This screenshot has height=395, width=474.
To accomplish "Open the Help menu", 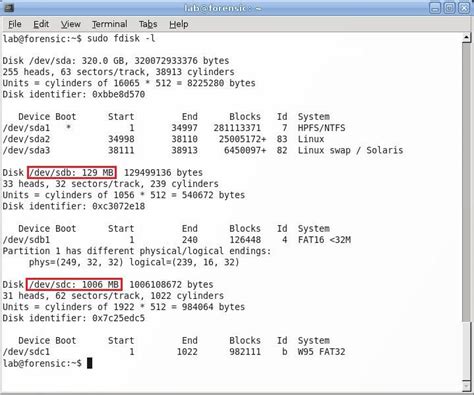I will point(179,24).
